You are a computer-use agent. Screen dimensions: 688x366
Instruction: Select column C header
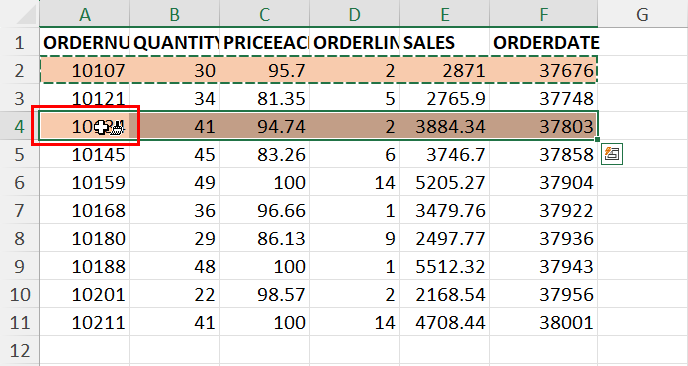[265, 14]
